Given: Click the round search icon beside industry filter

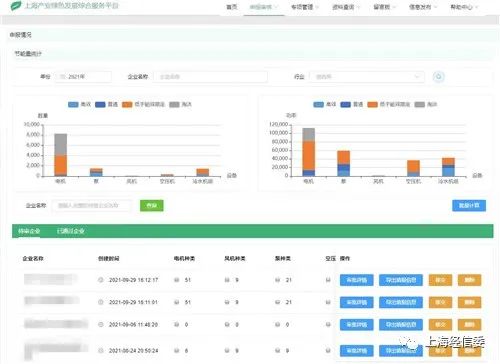Looking at the screenshot, I should click(438, 77).
